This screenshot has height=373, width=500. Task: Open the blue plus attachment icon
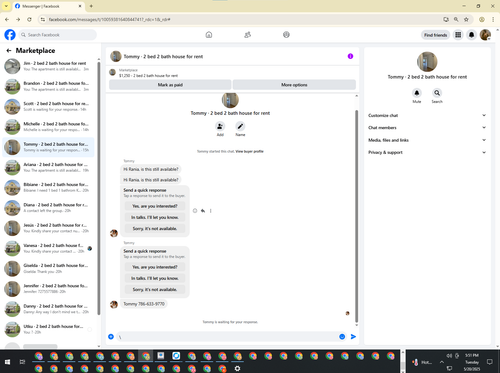111,337
